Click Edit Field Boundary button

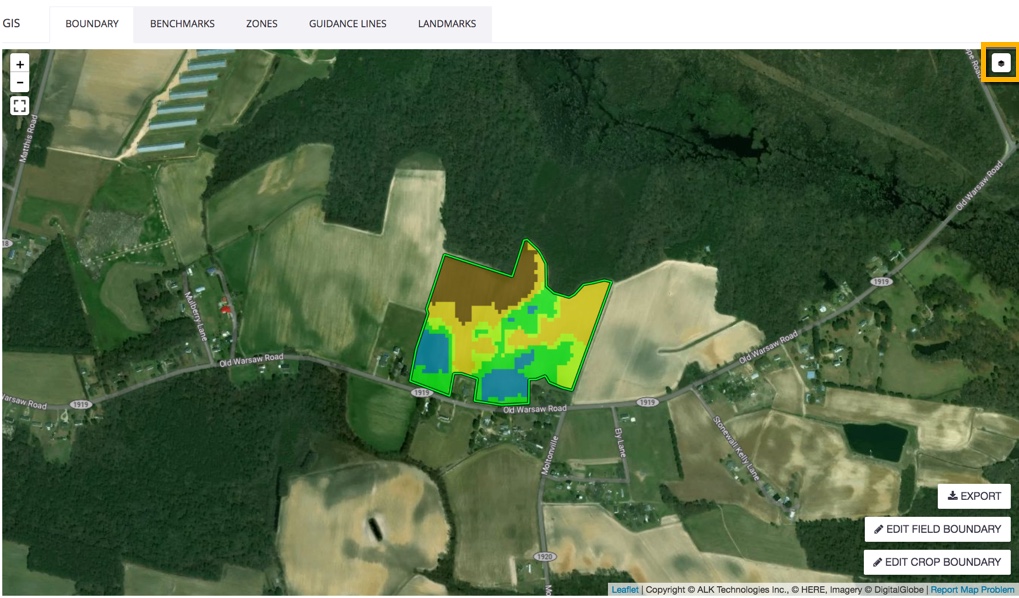pos(937,529)
